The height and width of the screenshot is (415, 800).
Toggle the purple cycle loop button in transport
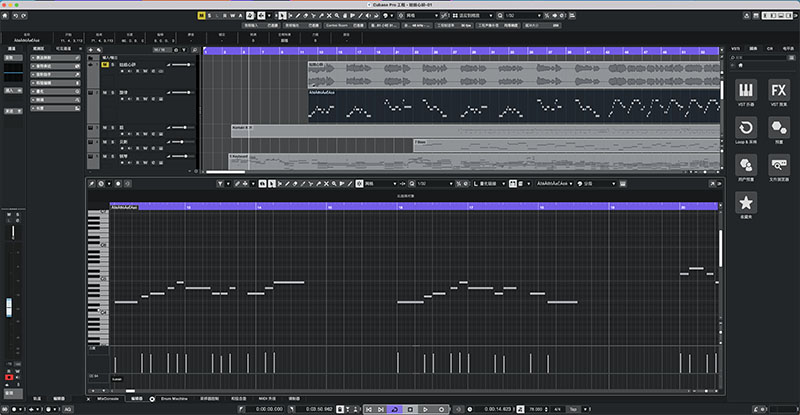(395, 409)
